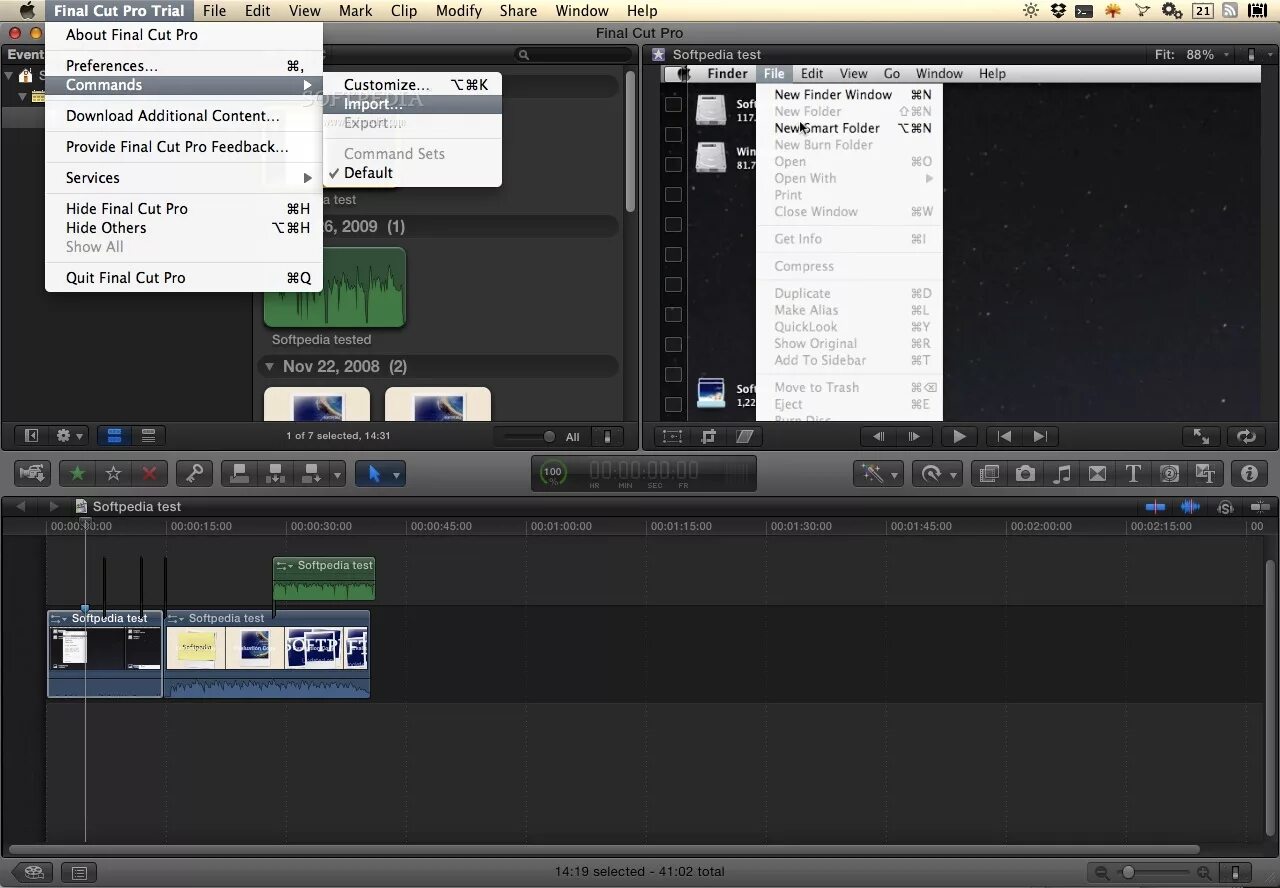This screenshot has height=888, width=1280.
Task: Open the Transitions browser icon
Action: tap(1097, 473)
